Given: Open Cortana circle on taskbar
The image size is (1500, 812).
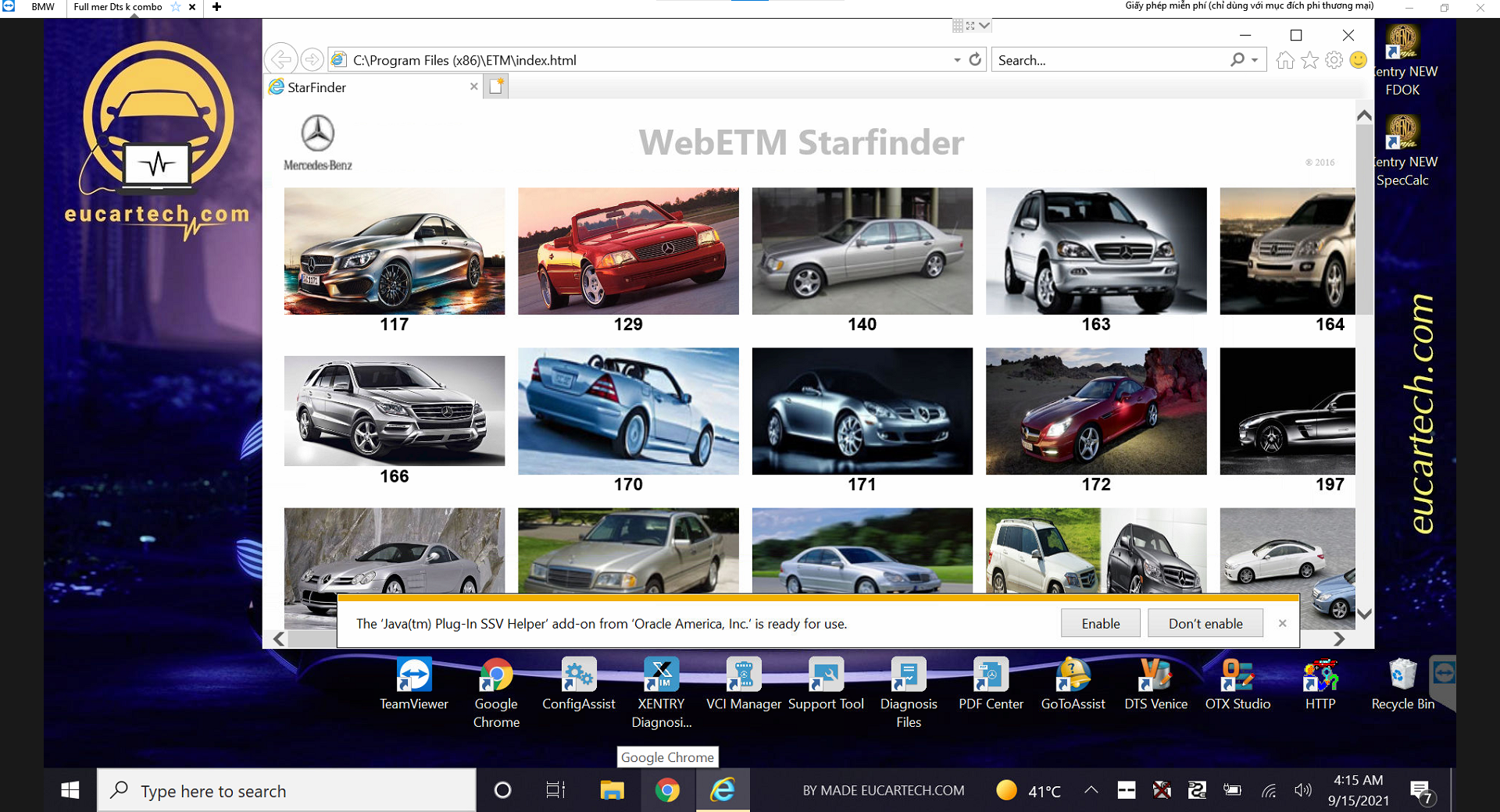Looking at the screenshot, I should 503,790.
